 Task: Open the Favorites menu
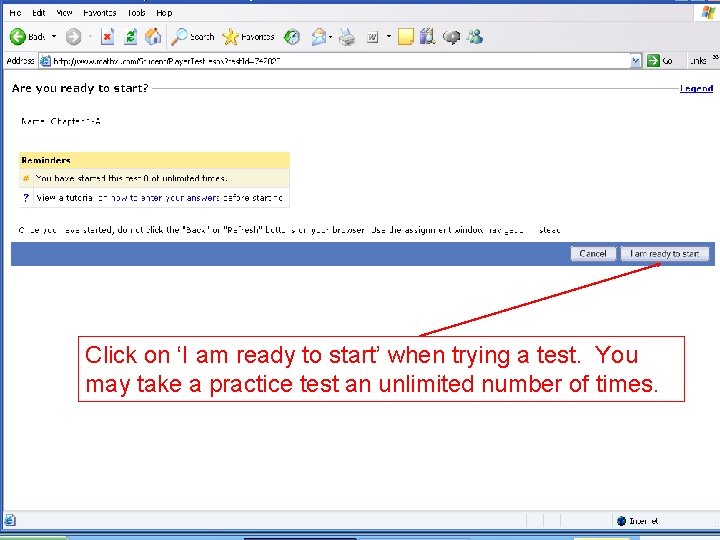click(x=100, y=13)
